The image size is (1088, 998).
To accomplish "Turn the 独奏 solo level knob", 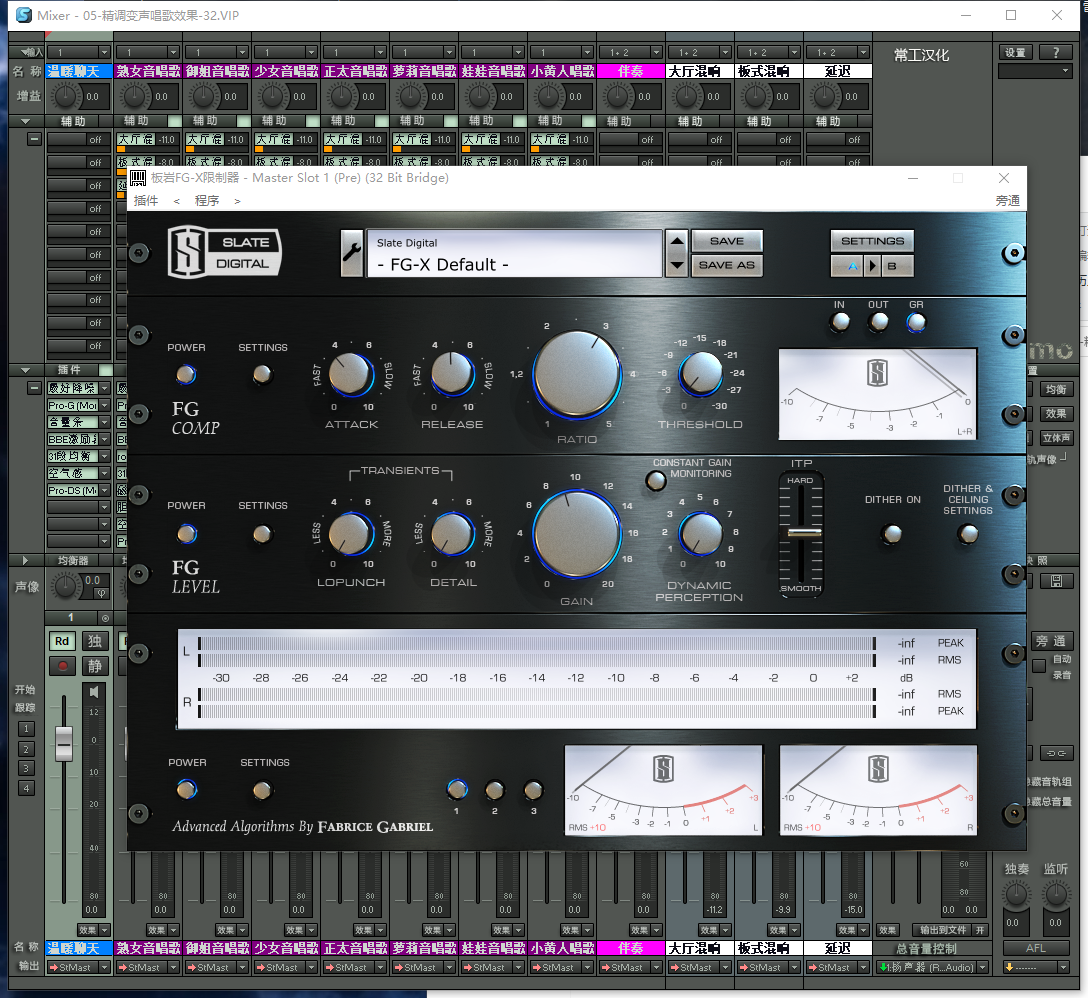I will point(1016,895).
